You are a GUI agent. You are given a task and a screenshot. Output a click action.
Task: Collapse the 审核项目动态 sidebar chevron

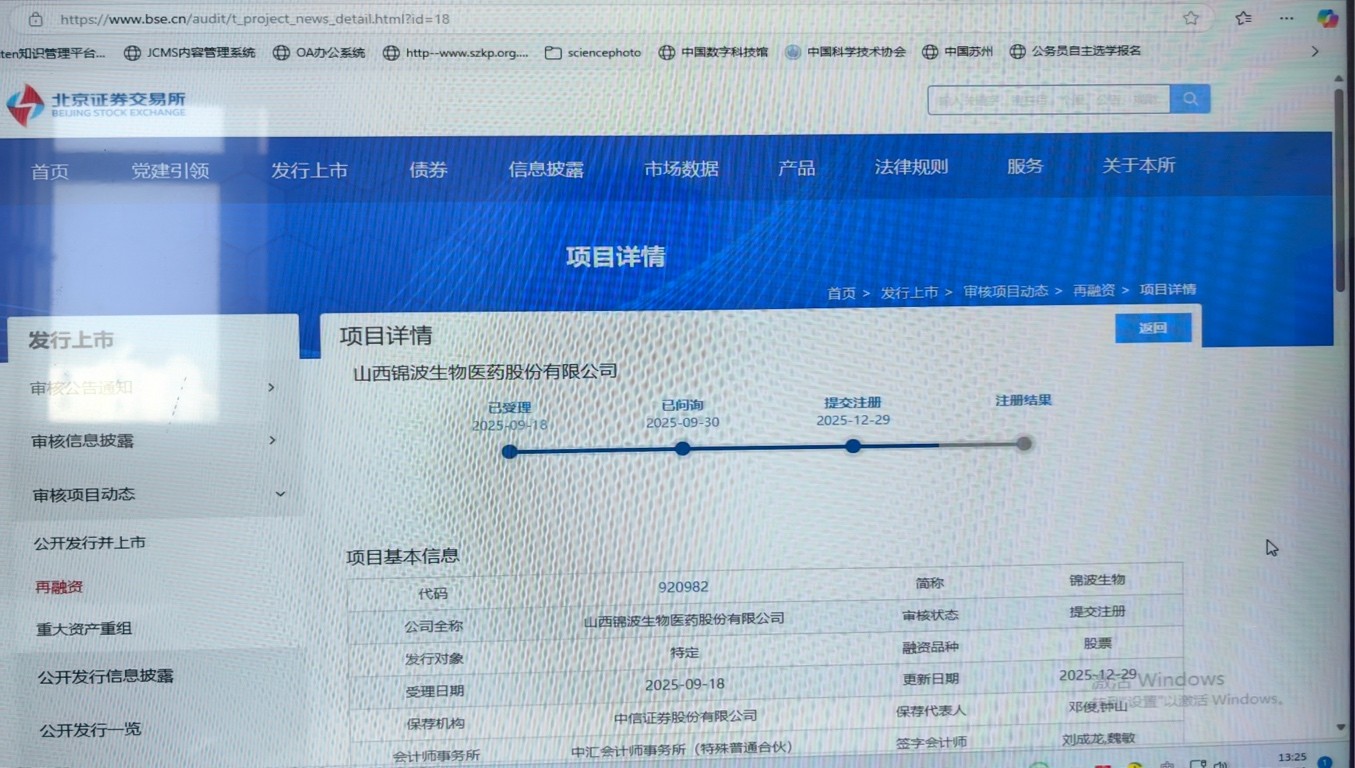point(280,494)
